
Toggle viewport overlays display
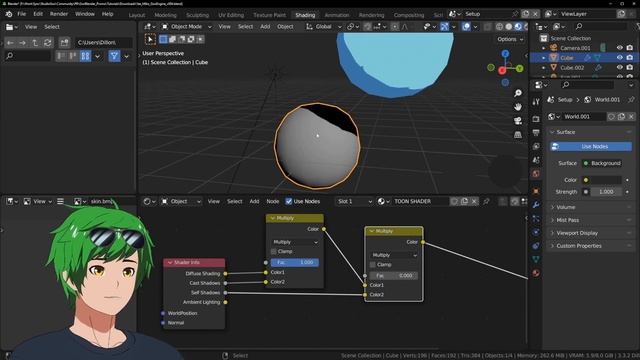(x=466, y=27)
